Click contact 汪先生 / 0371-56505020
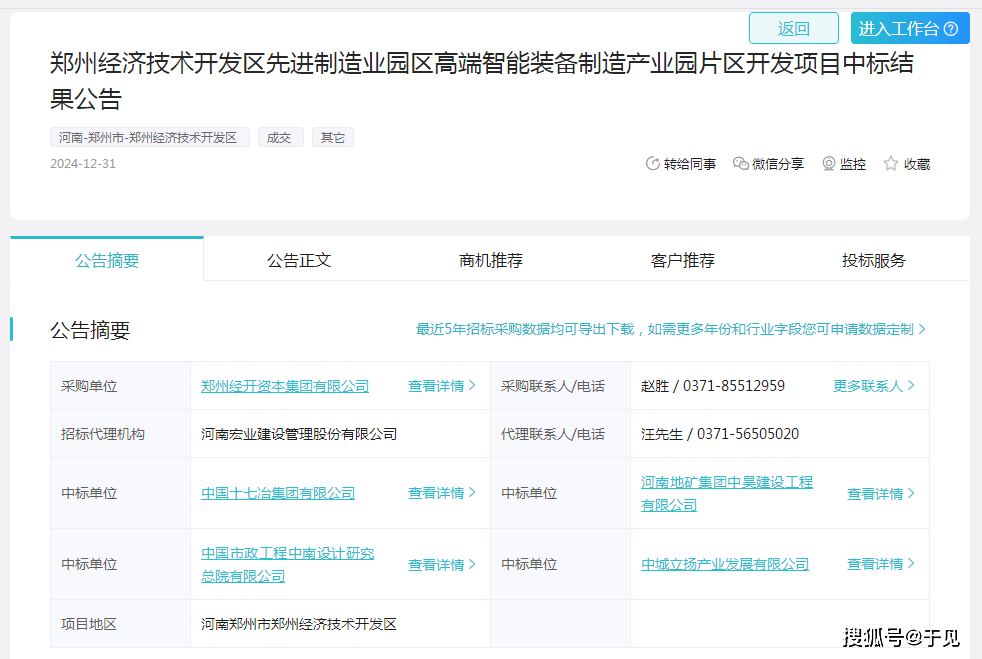The width and height of the screenshot is (982, 659). coord(720,434)
